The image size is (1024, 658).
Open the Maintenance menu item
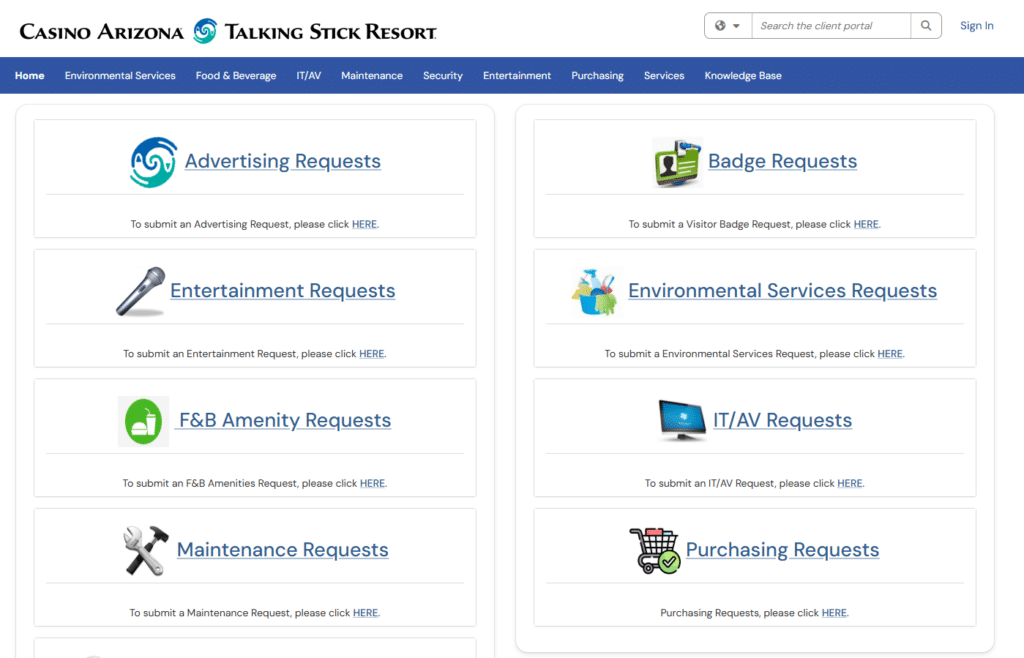pos(372,76)
